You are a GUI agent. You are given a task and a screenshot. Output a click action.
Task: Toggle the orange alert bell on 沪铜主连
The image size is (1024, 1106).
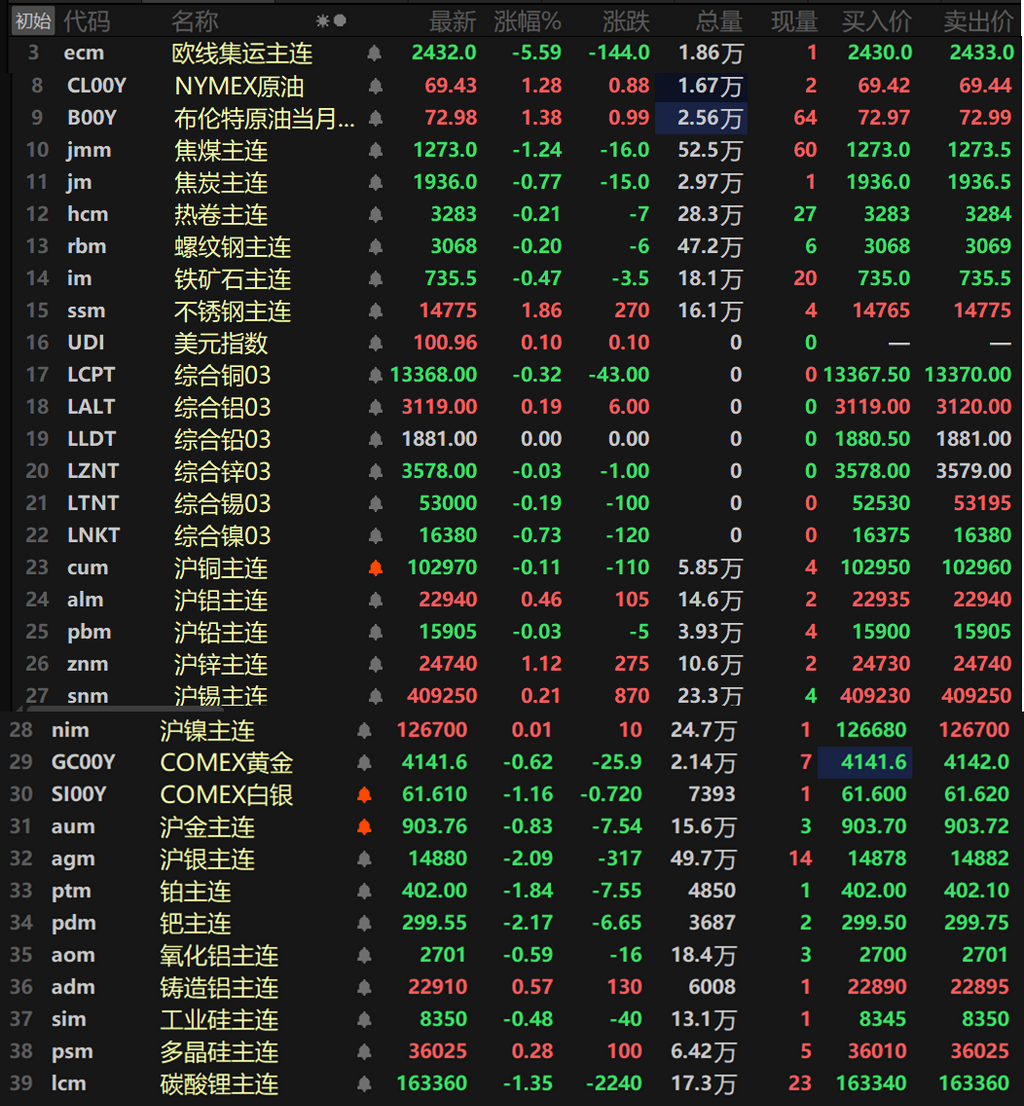[x=376, y=568]
